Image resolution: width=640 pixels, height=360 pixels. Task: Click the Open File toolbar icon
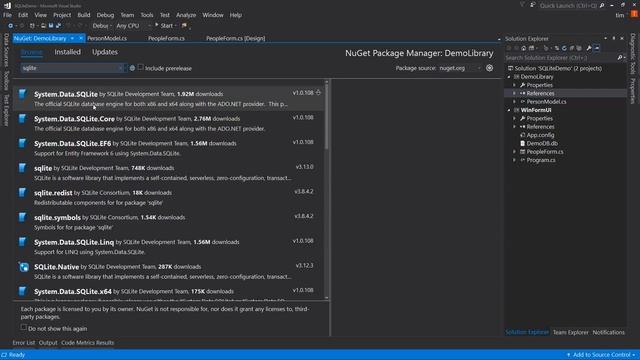tap(43, 26)
